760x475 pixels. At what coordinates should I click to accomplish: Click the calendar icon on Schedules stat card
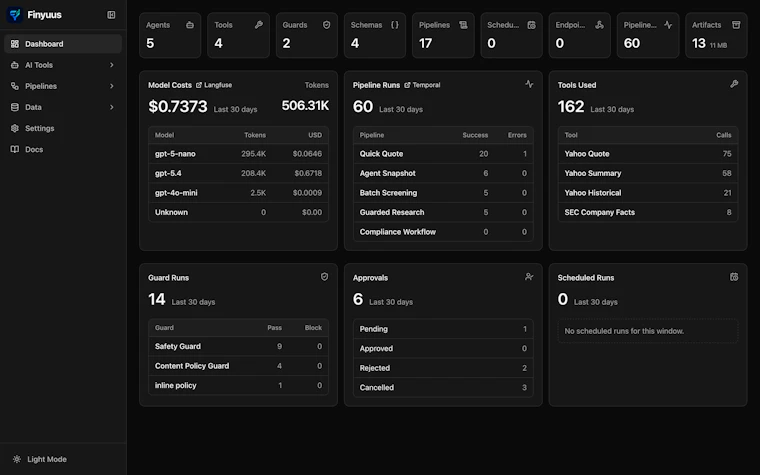[x=532, y=25]
